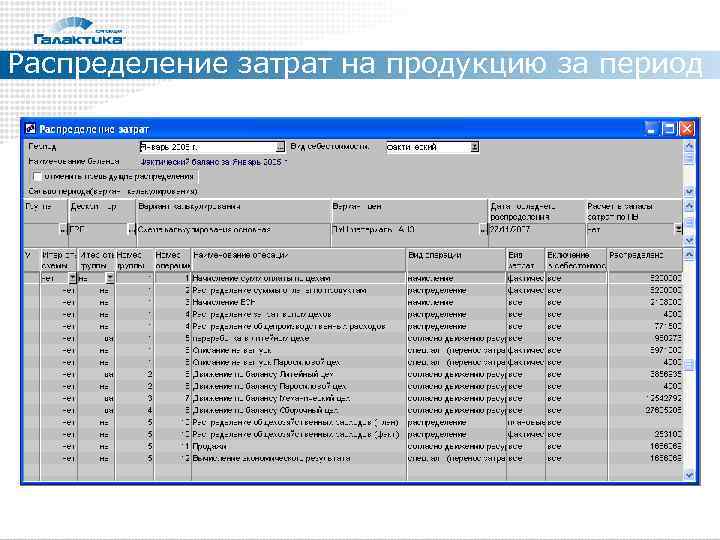Select row 'Движение по балансу Паросиловой цех'

353,386
